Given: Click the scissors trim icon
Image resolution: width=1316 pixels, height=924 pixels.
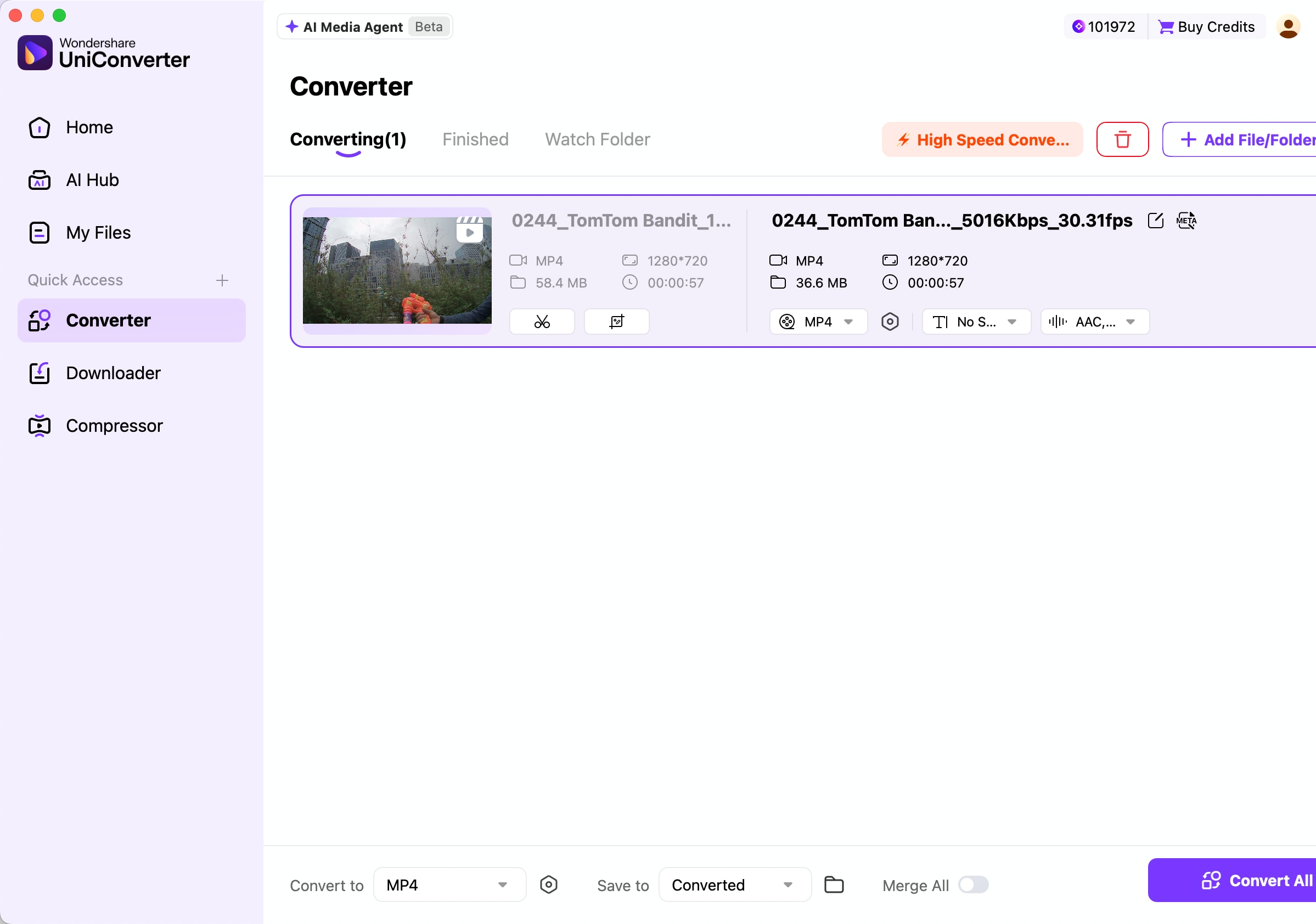Looking at the screenshot, I should coord(542,322).
